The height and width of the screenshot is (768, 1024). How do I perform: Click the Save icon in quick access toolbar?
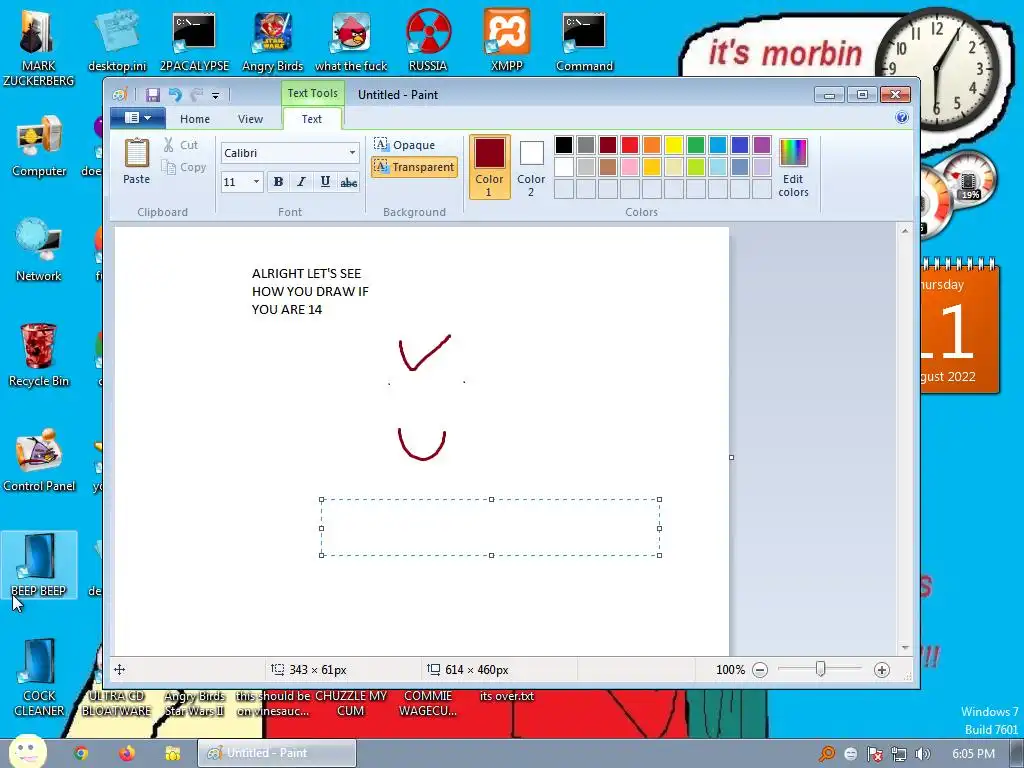pos(153,95)
